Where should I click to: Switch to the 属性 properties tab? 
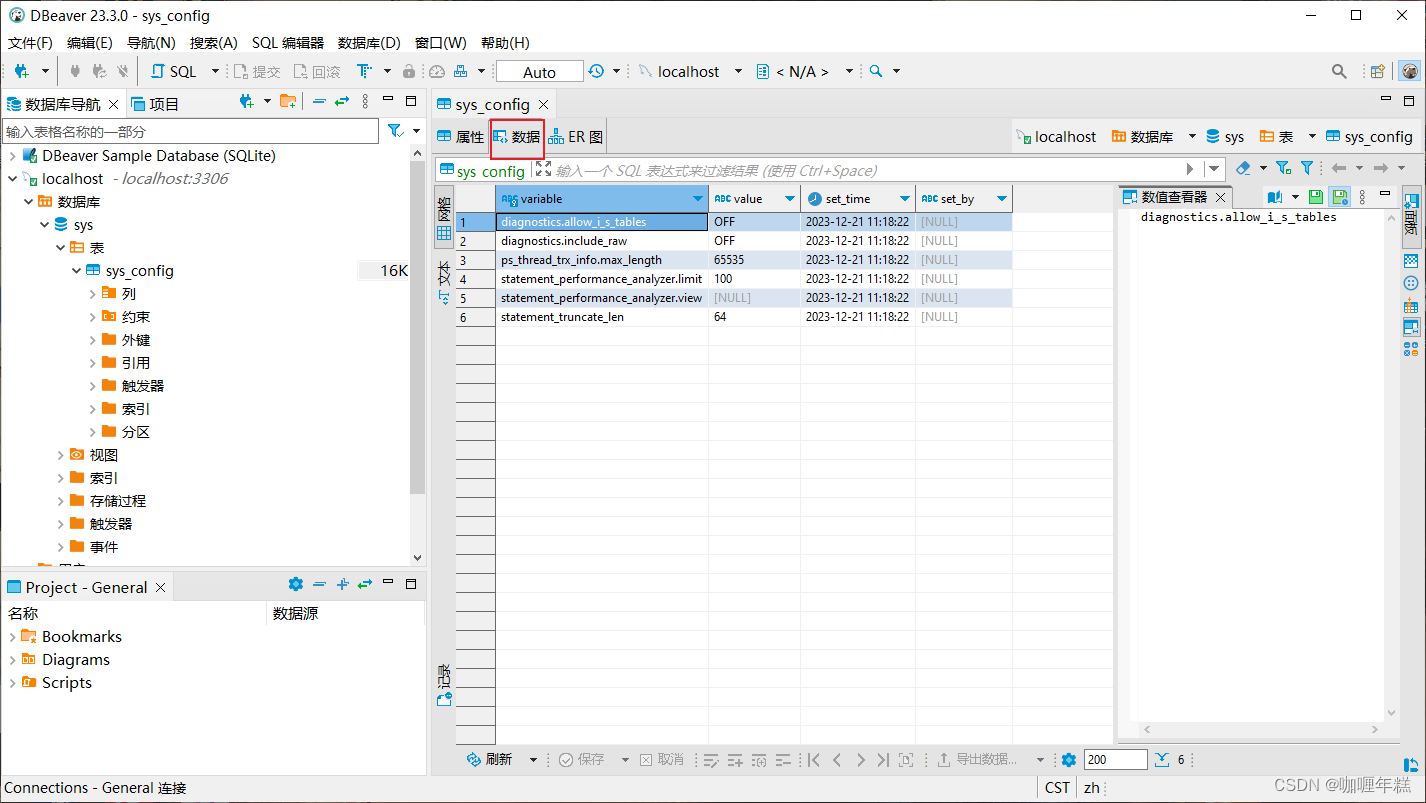point(461,137)
